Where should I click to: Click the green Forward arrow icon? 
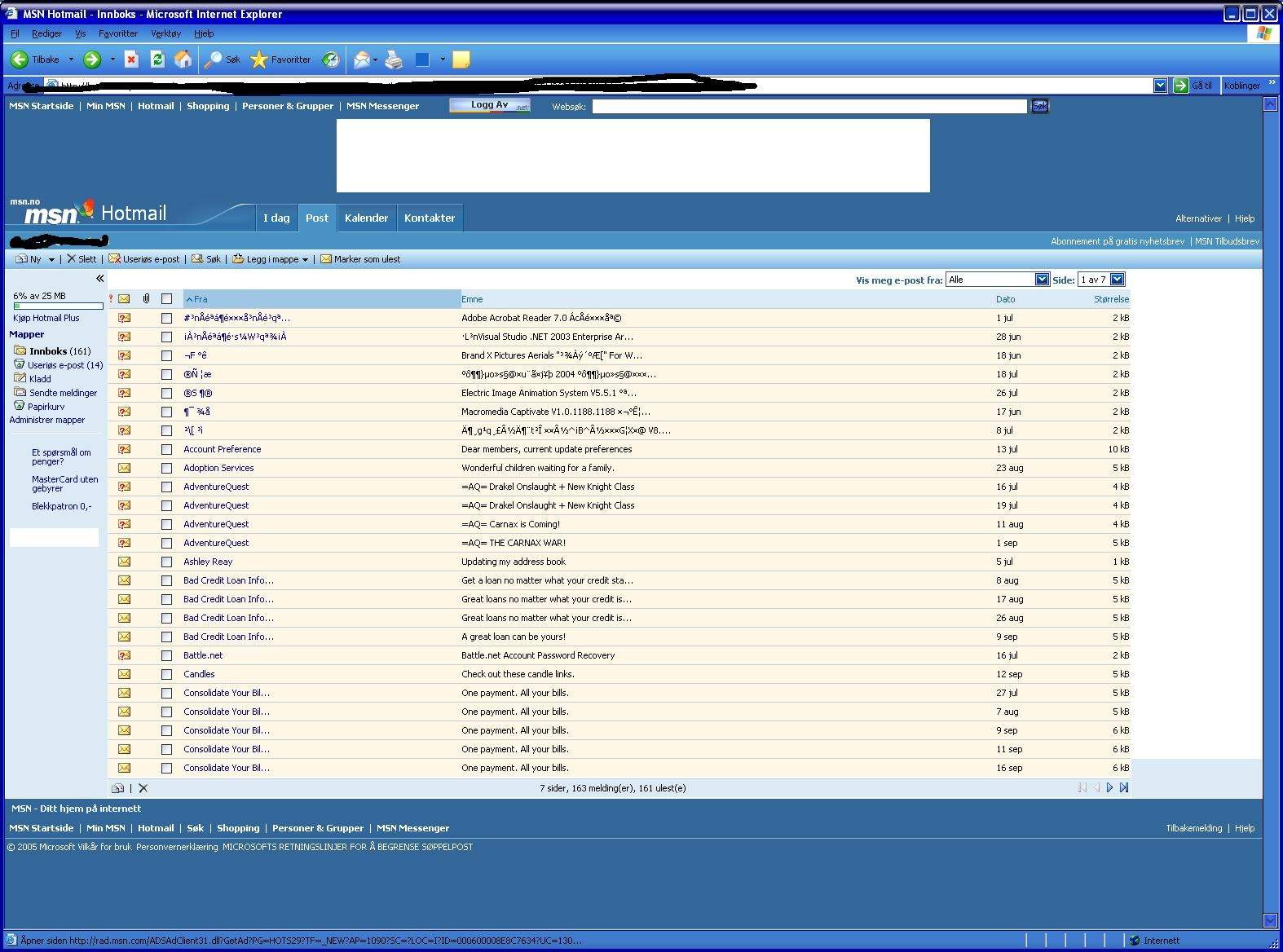(x=92, y=59)
